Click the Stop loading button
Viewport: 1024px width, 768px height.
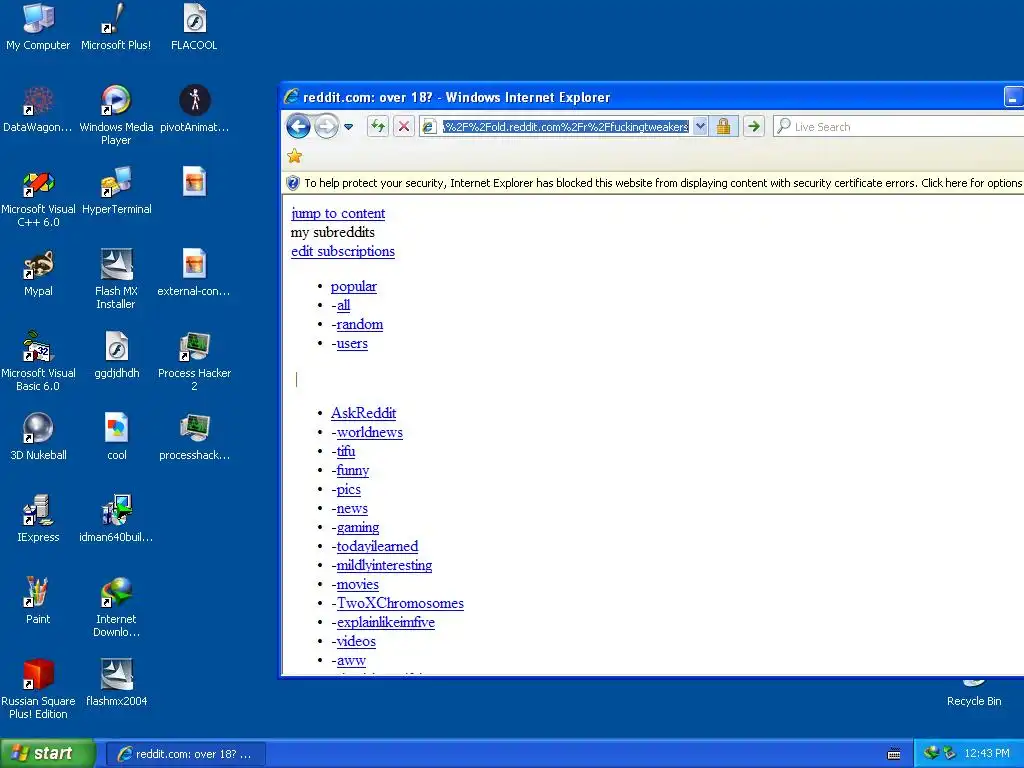[404, 126]
